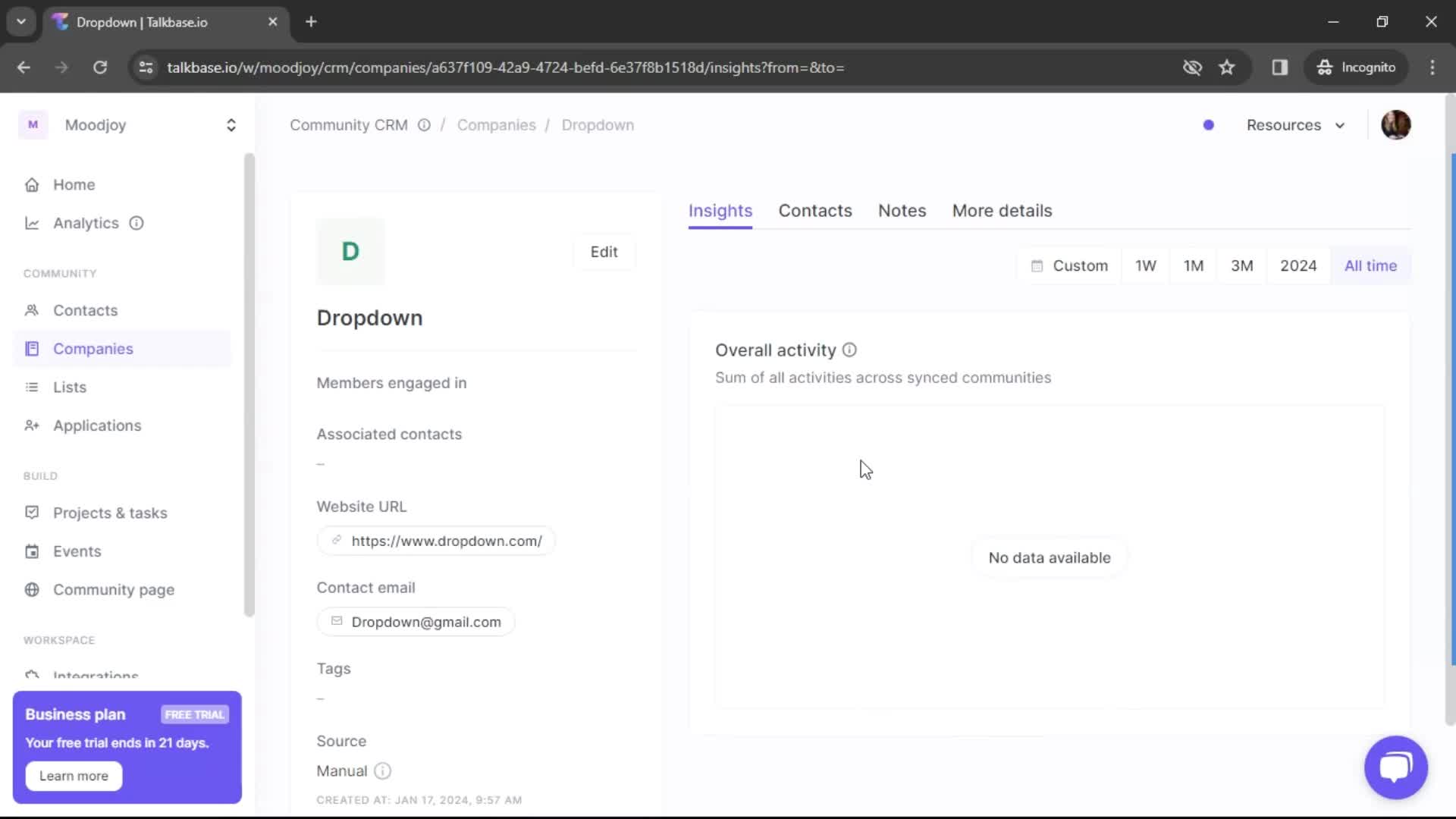This screenshot has height=819, width=1456.
Task: Click the Contacts icon in sidebar
Action: coord(31,310)
